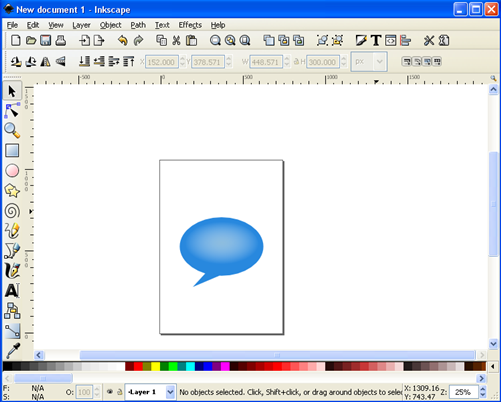
Task: Open an existing file
Action: click(x=31, y=41)
